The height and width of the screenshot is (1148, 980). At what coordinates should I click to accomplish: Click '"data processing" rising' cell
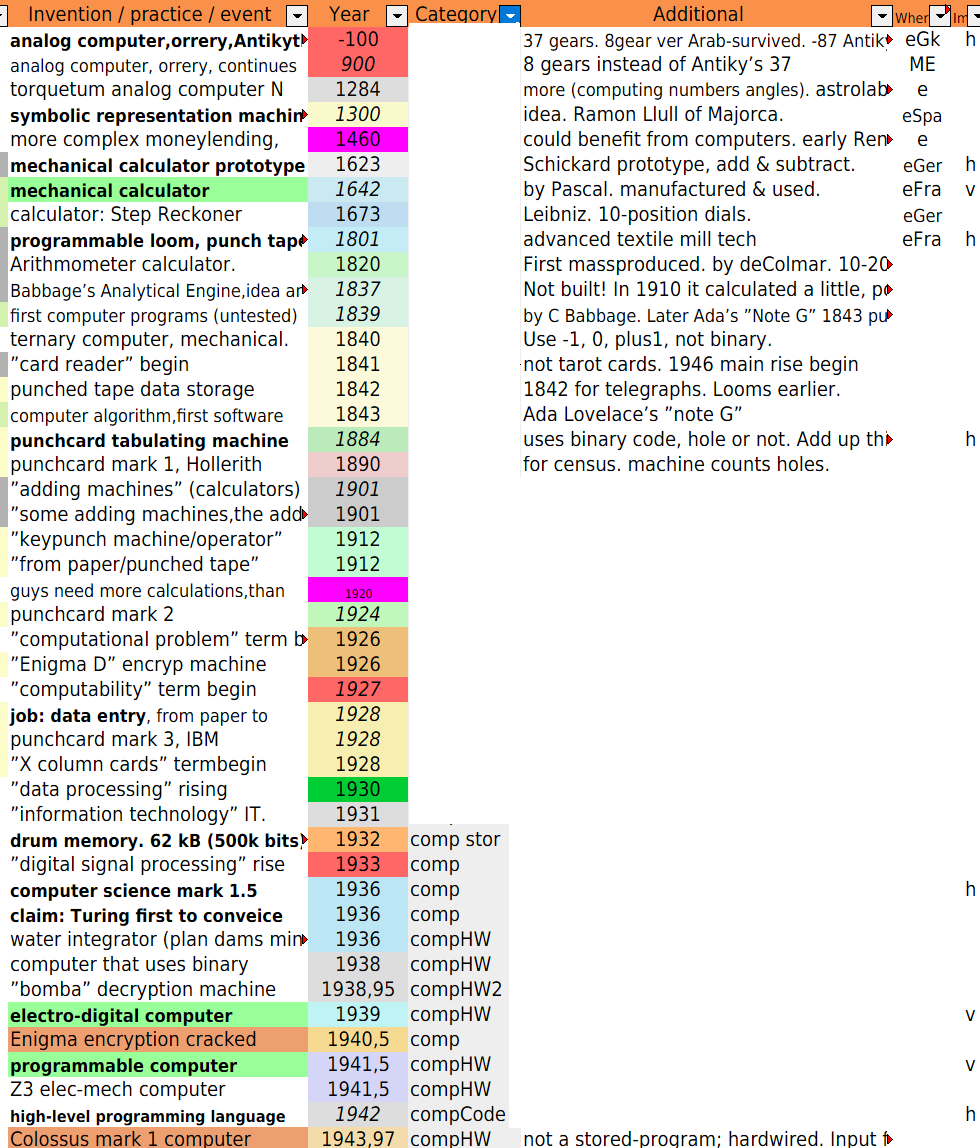[x=157, y=789]
